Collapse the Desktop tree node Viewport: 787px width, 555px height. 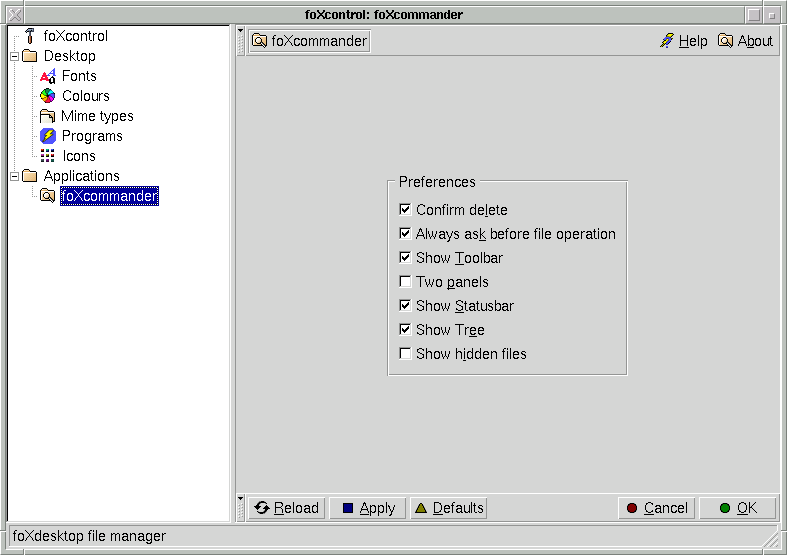tap(15, 56)
